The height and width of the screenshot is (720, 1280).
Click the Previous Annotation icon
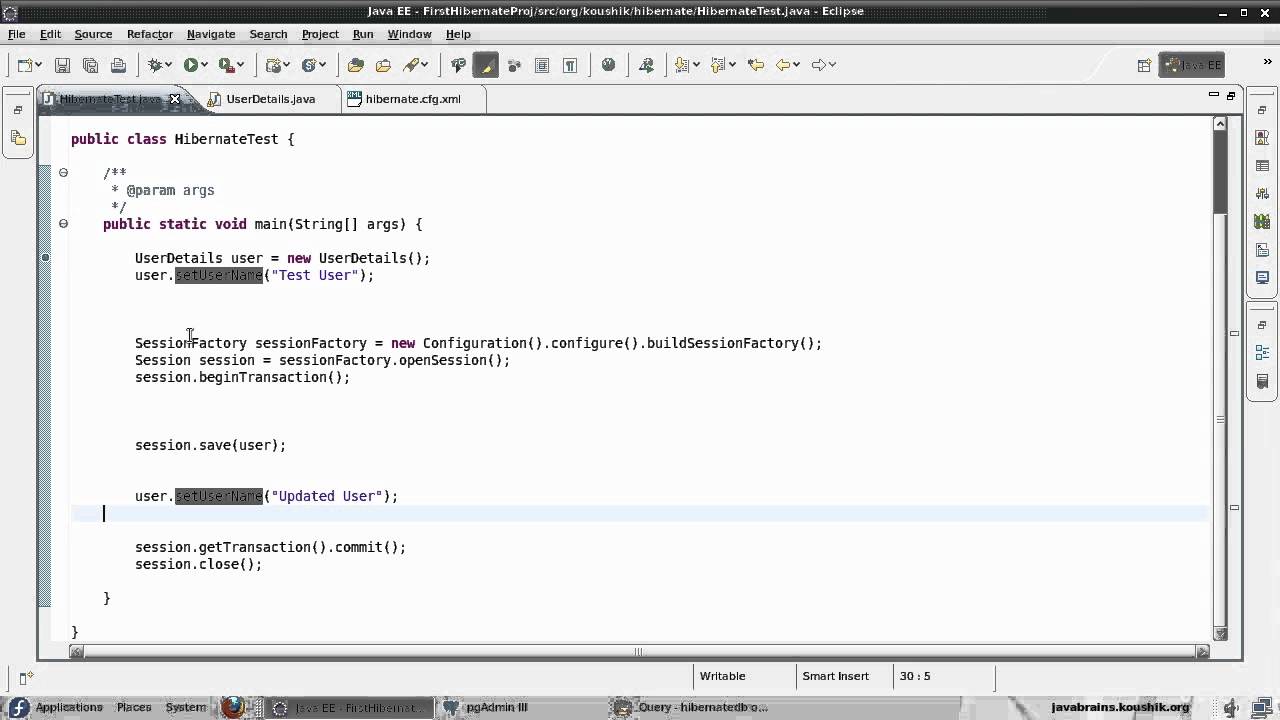click(x=718, y=65)
